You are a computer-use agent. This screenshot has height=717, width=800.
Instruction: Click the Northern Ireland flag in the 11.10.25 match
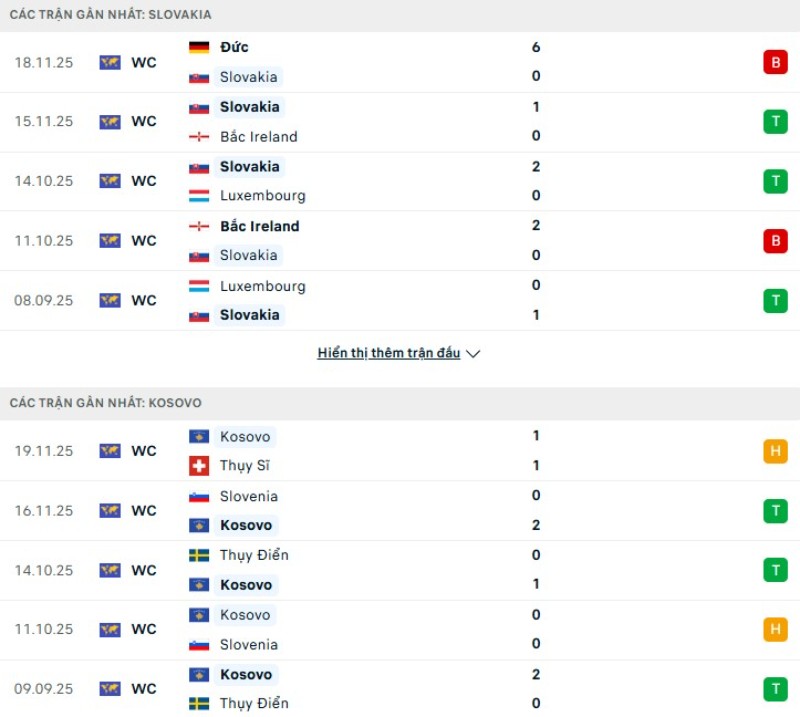[x=199, y=226]
